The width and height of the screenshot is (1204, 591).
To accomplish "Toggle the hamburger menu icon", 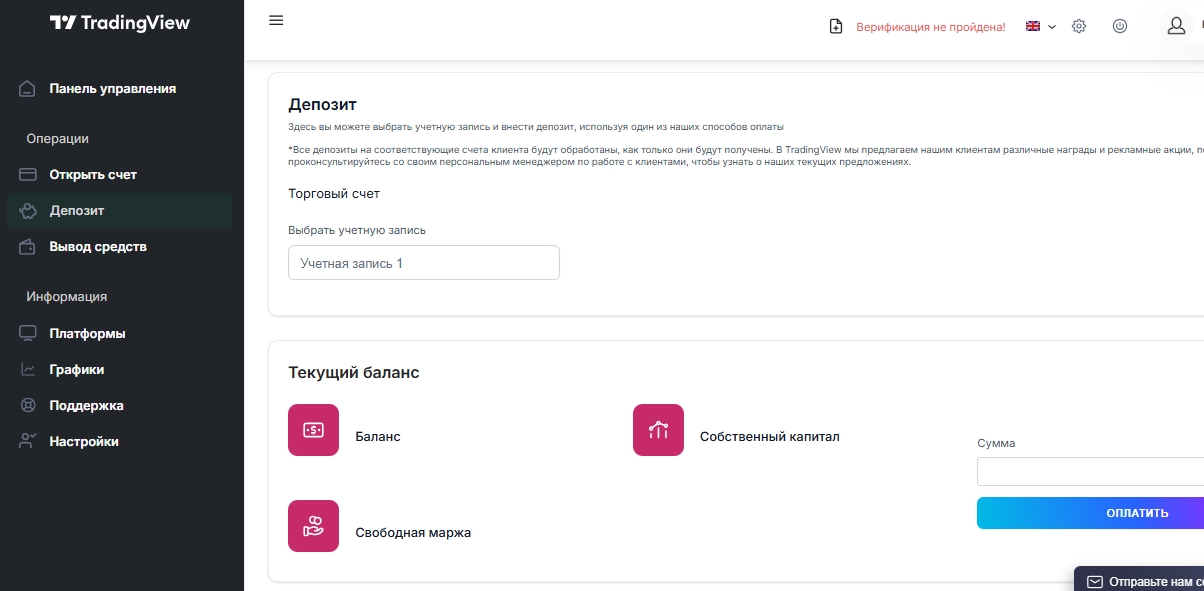I will click(276, 20).
